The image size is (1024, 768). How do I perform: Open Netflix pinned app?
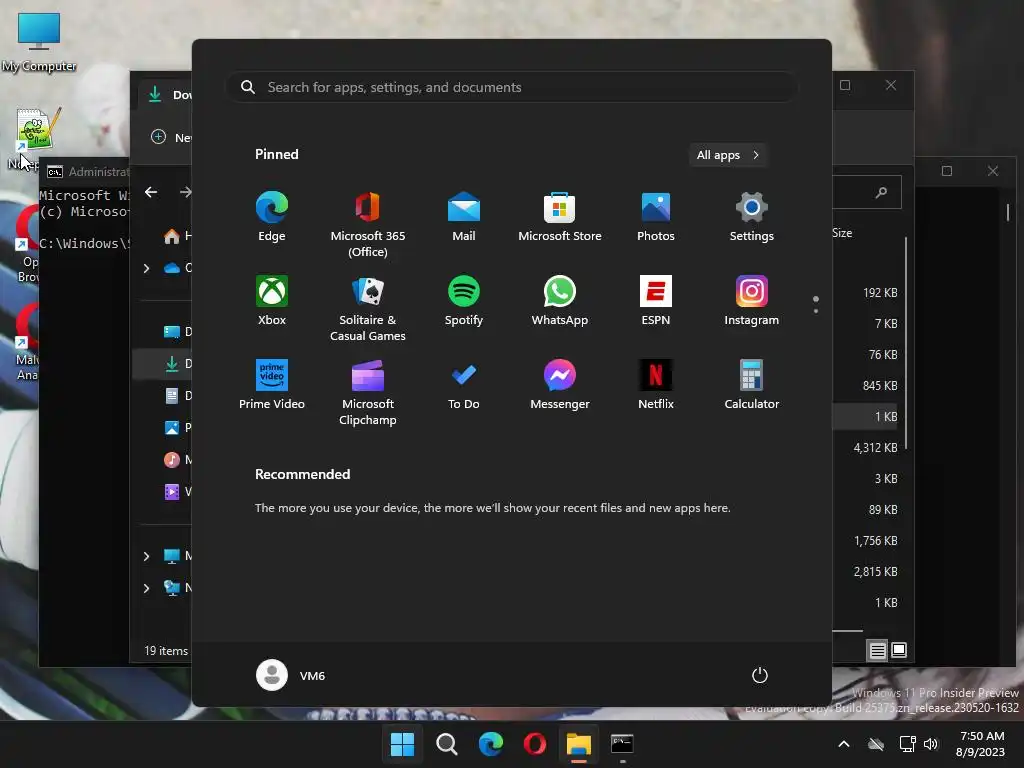pos(656,385)
